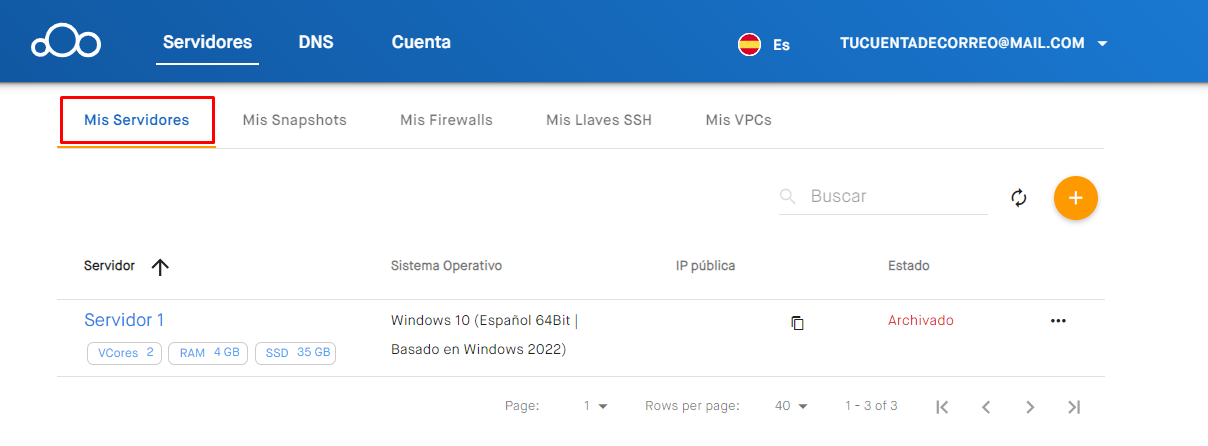Switch to the Mis Firewalls tab
This screenshot has height=446, width=1208.
pyautogui.click(x=446, y=120)
